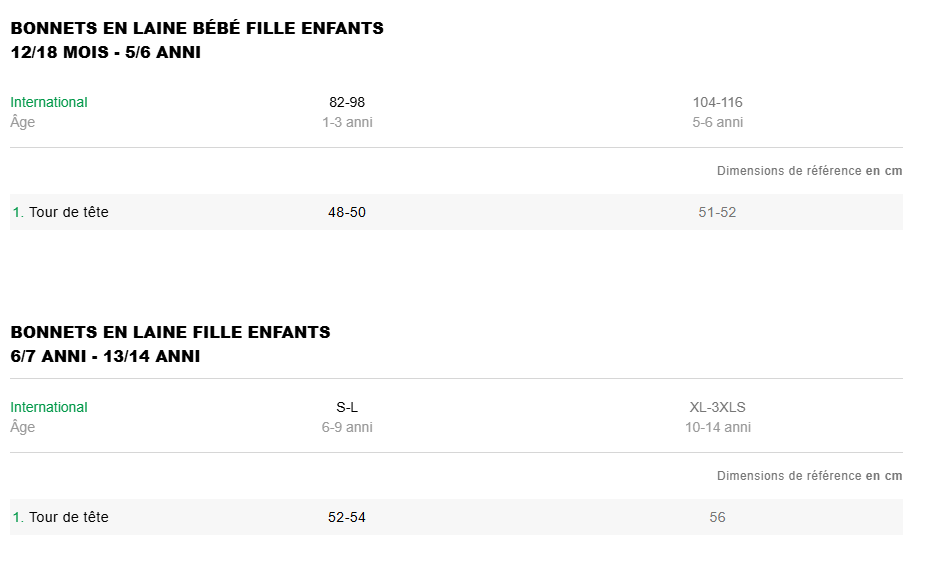Viewport: 927px width, 576px height.
Task: Click the 52-54 head circumference value
Action: 347,517
